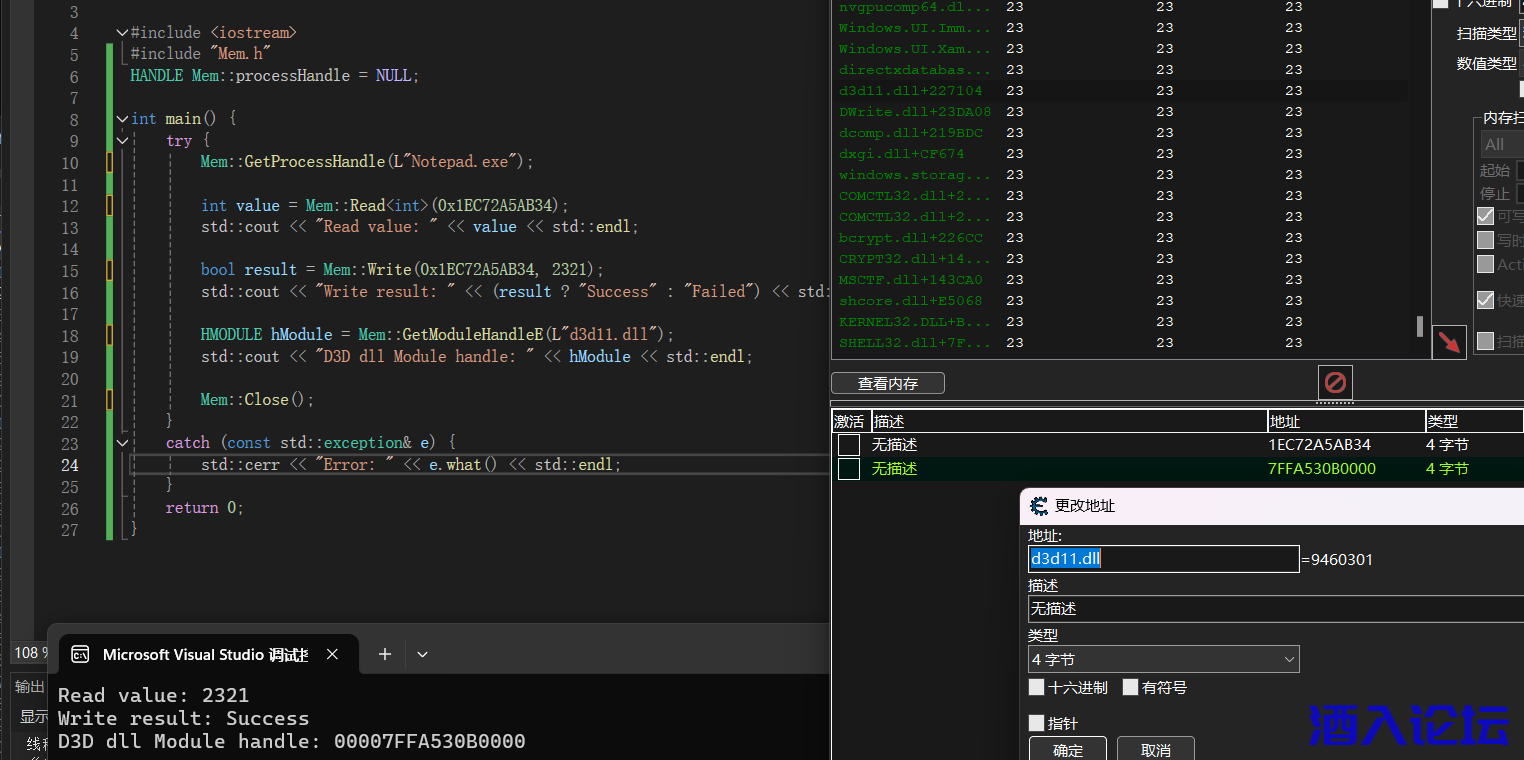Enable the 有符号 checkbox

point(1131,688)
